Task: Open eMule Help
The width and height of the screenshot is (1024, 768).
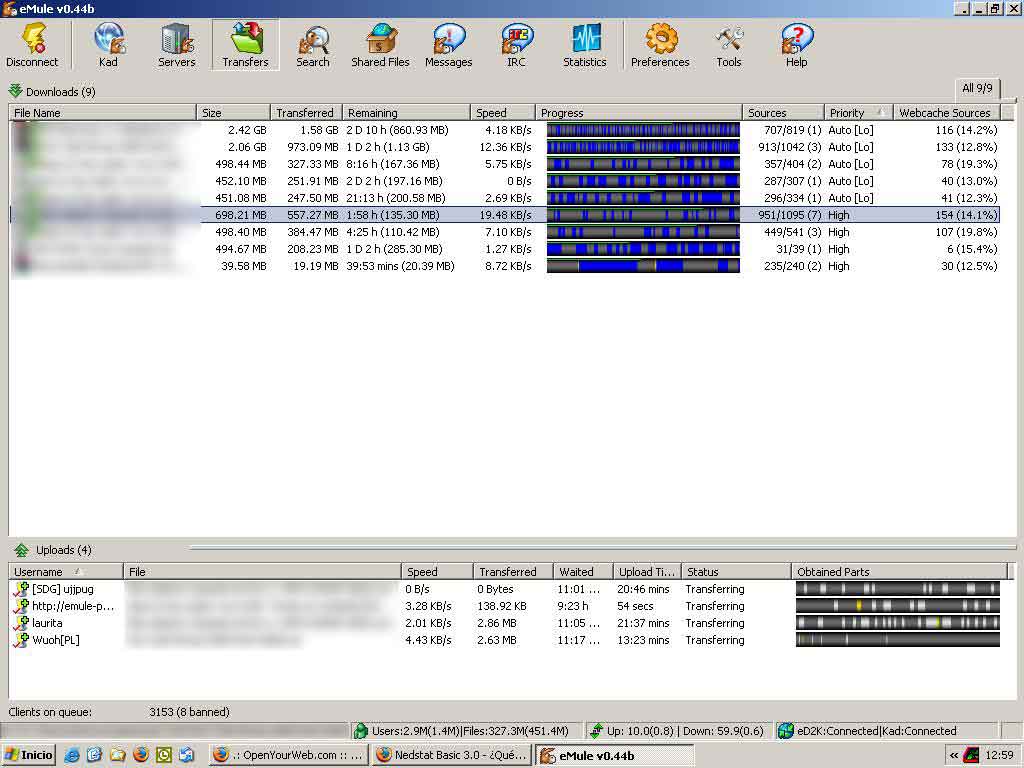Action: (797, 44)
